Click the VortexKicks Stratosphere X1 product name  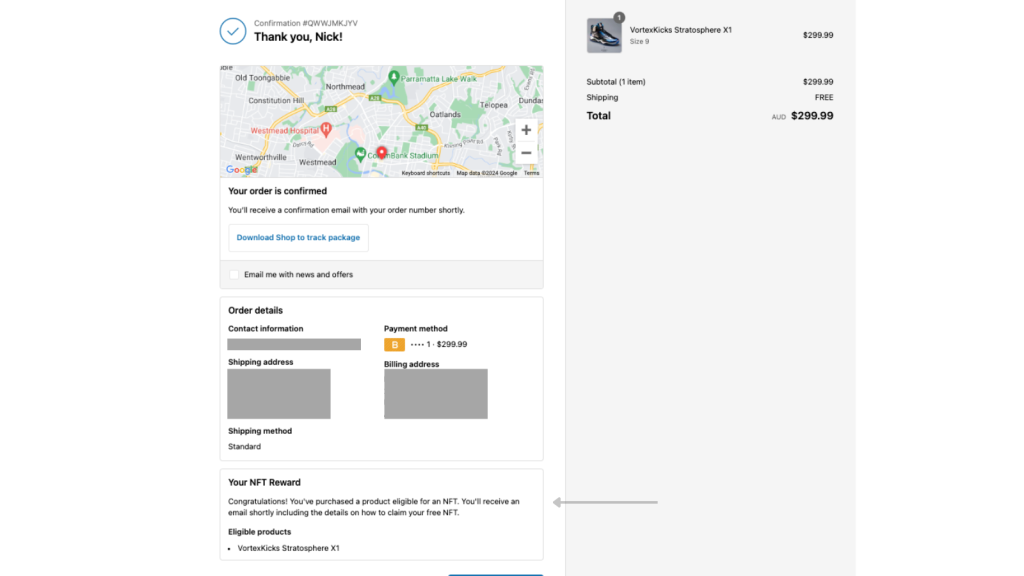681,30
